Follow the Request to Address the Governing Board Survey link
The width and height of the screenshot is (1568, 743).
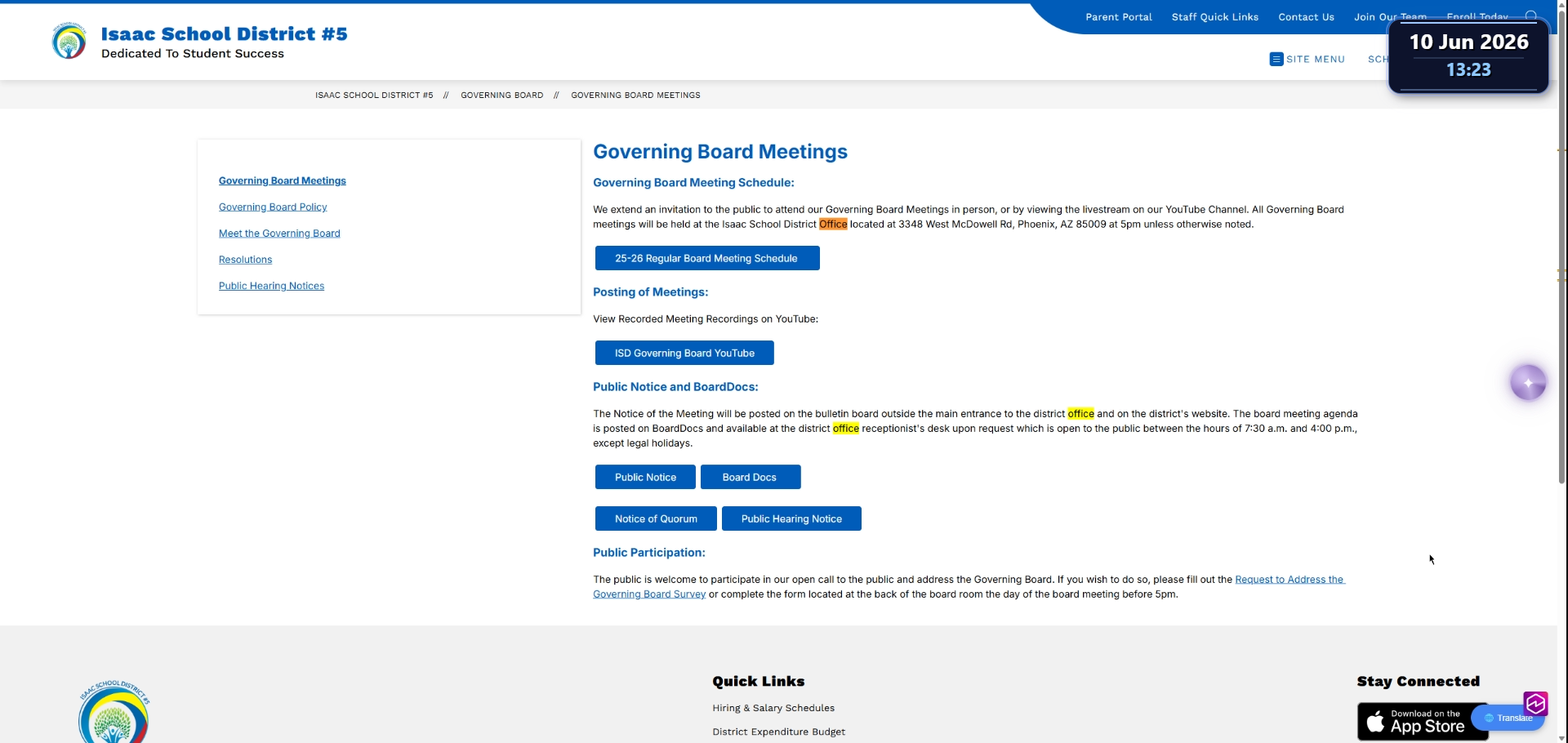pyautogui.click(x=969, y=587)
